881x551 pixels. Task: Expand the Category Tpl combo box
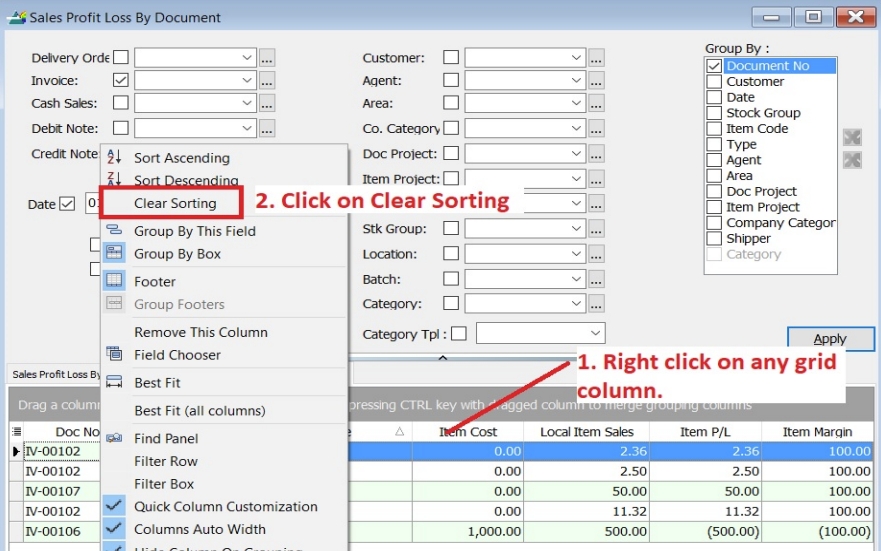596,332
